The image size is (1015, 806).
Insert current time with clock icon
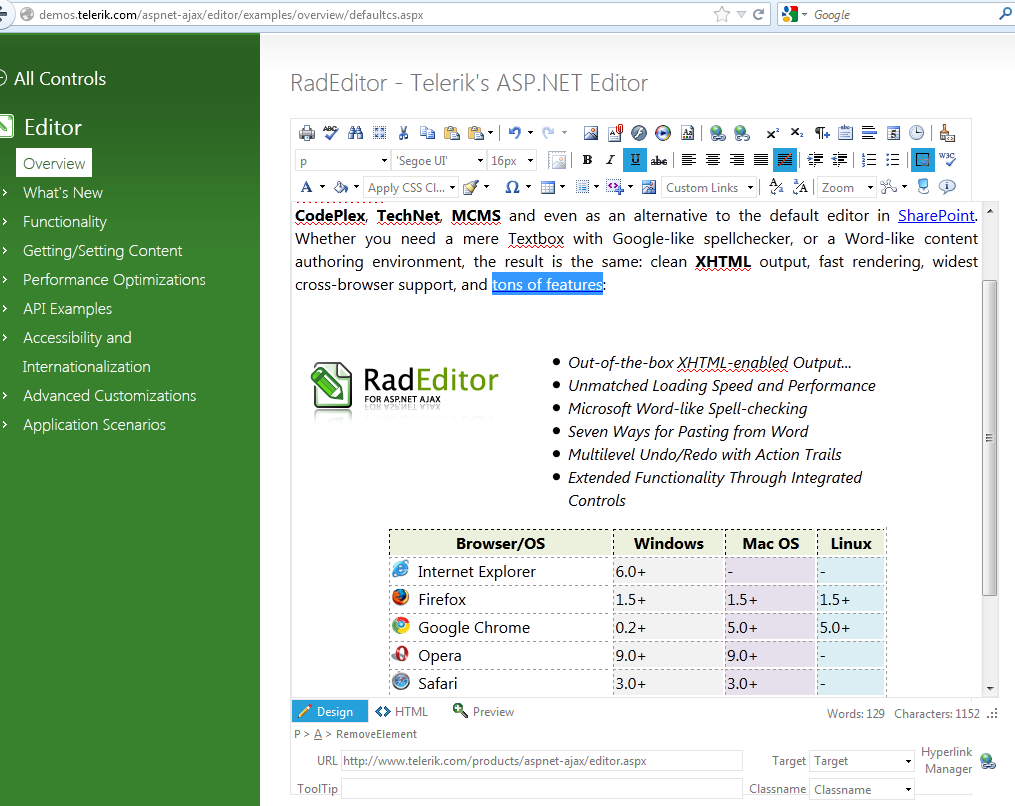tap(917, 133)
